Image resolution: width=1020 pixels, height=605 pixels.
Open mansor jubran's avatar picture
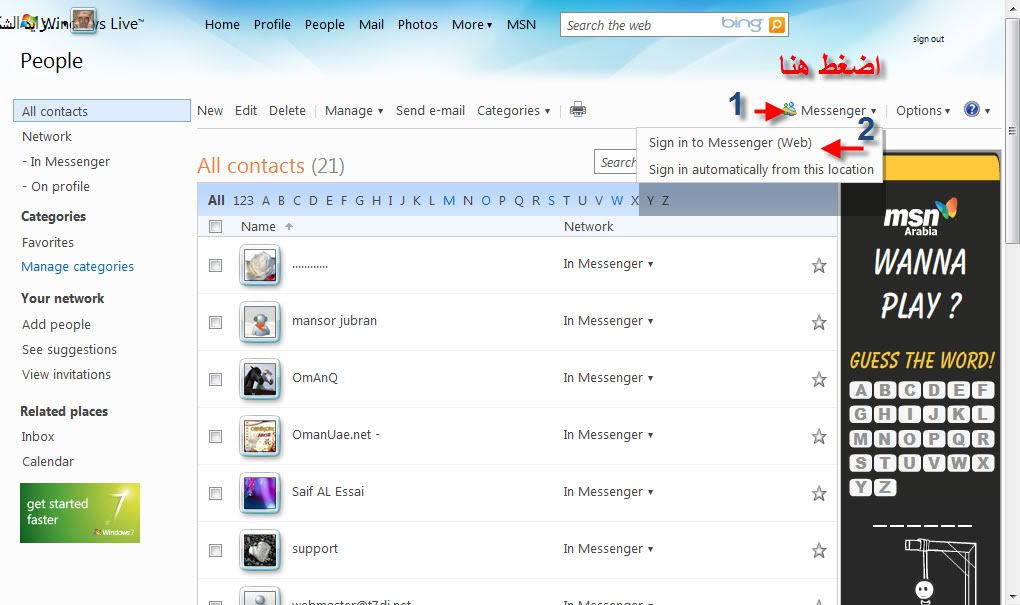click(x=260, y=322)
